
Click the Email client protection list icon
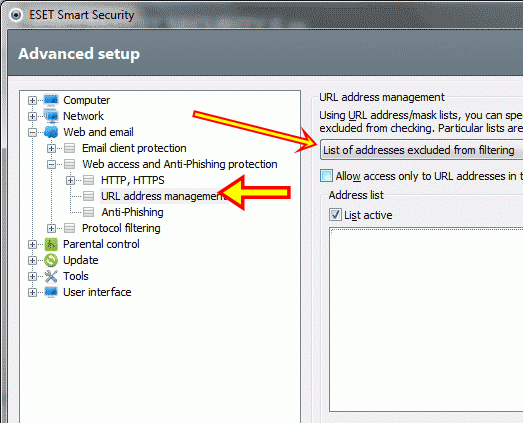(69, 148)
